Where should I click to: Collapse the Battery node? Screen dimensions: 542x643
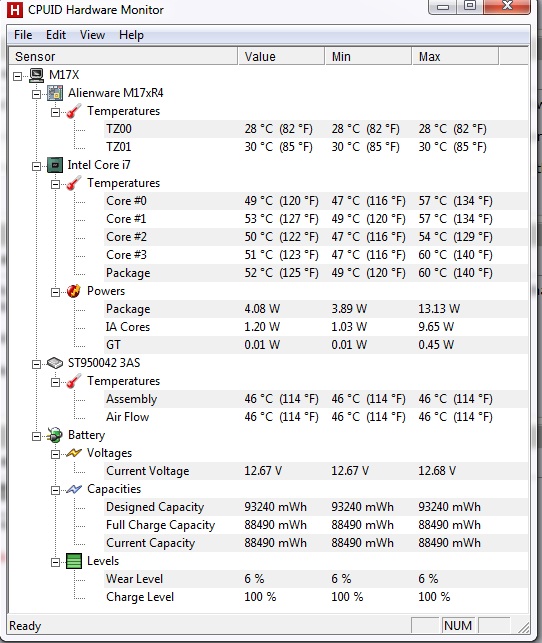click(36, 436)
